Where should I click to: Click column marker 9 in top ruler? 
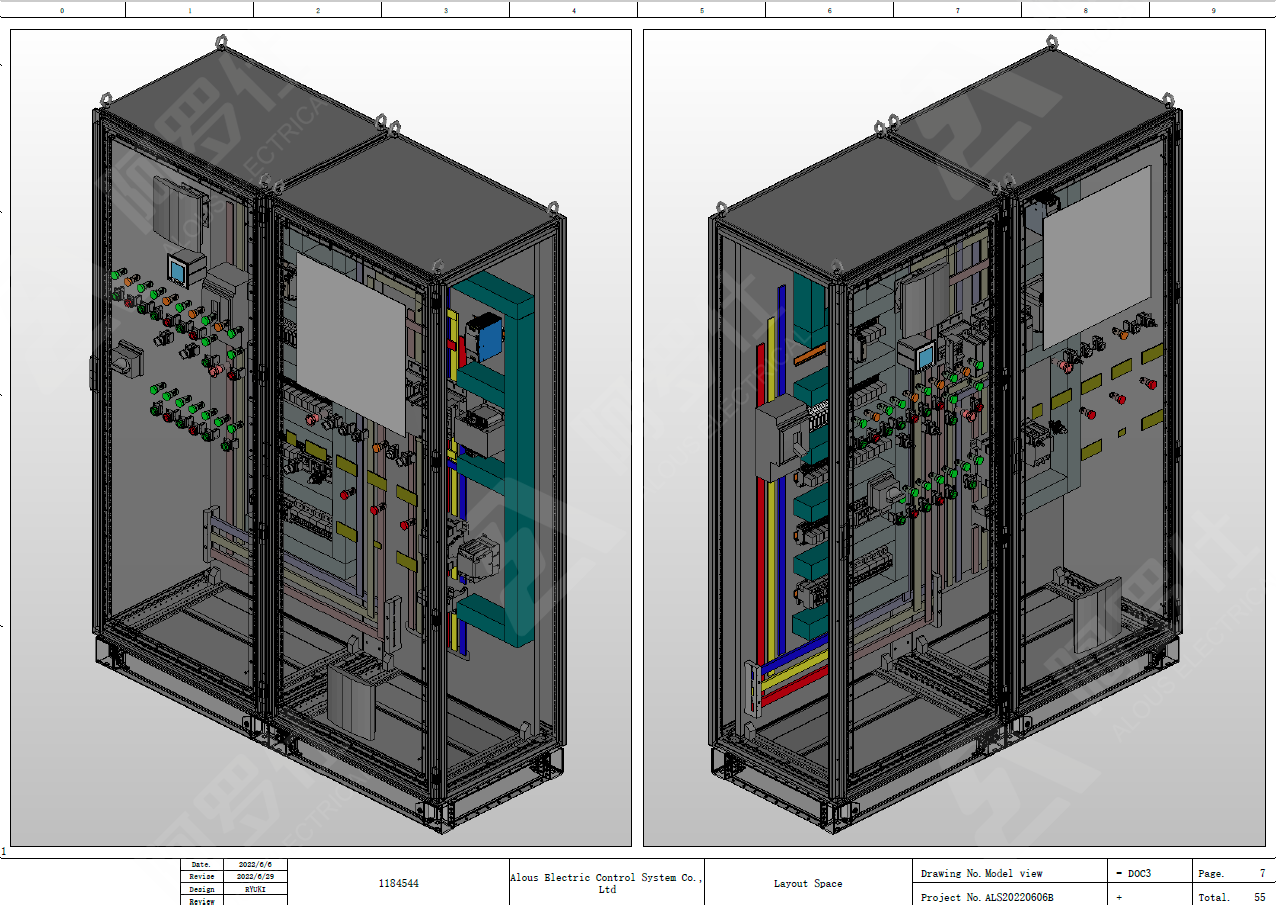click(x=1213, y=10)
